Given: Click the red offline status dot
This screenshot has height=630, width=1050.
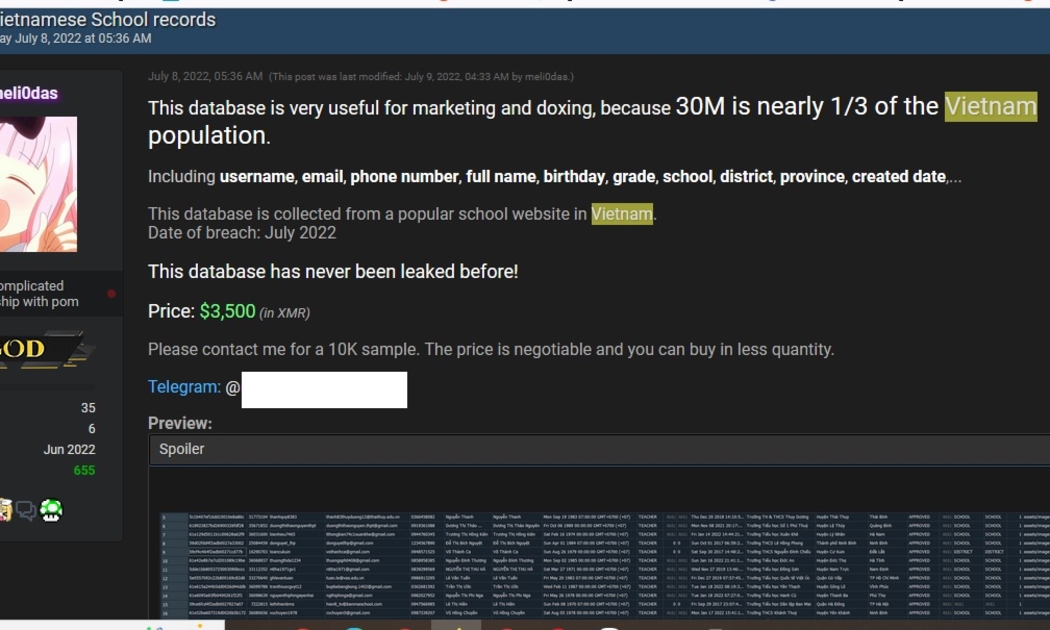Looking at the screenshot, I should 111,293.
